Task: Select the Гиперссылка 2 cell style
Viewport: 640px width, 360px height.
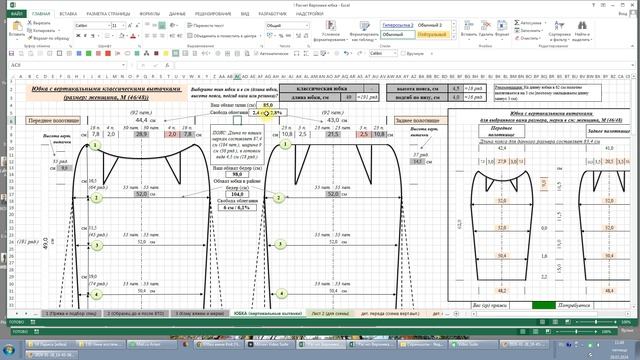Action: point(398,25)
